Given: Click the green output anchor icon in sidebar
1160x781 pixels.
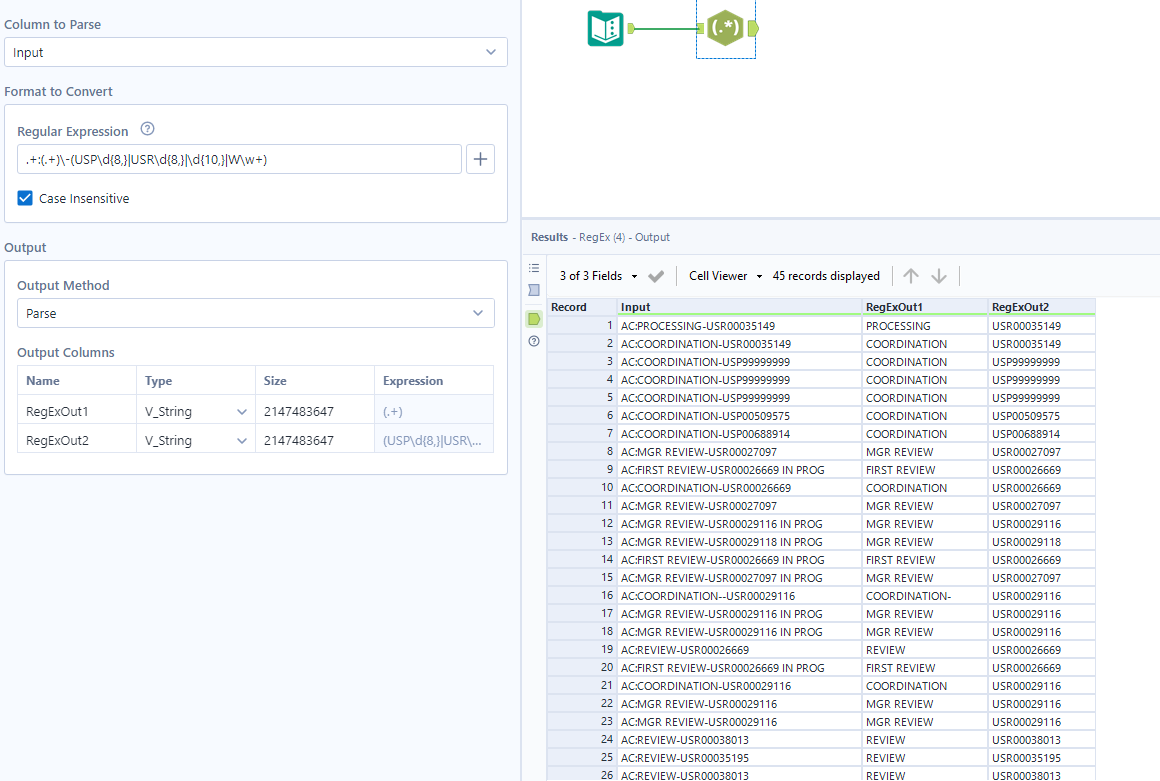Looking at the screenshot, I should tap(533, 318).
